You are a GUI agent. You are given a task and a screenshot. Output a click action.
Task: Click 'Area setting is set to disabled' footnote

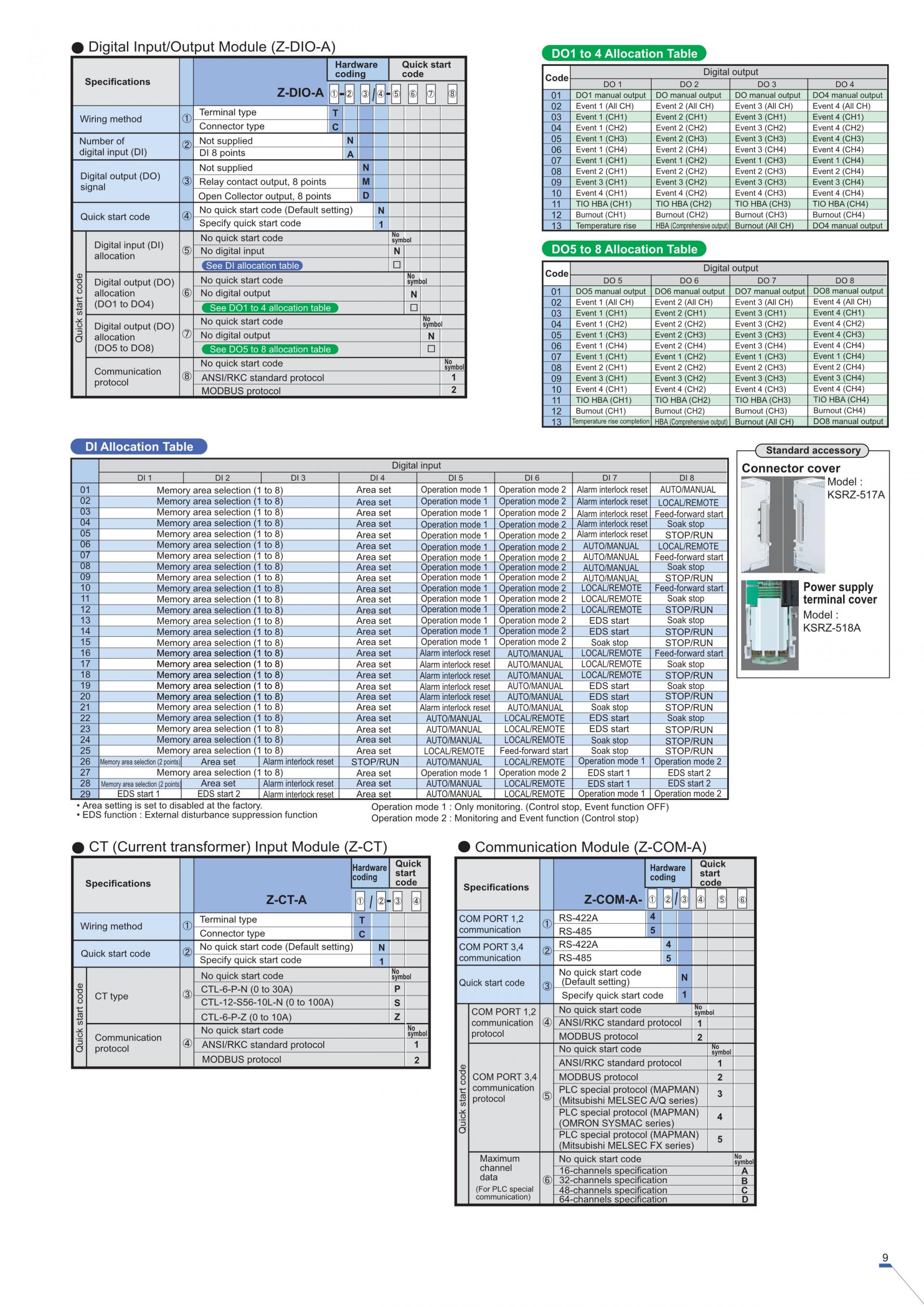[x=169, y=805]
